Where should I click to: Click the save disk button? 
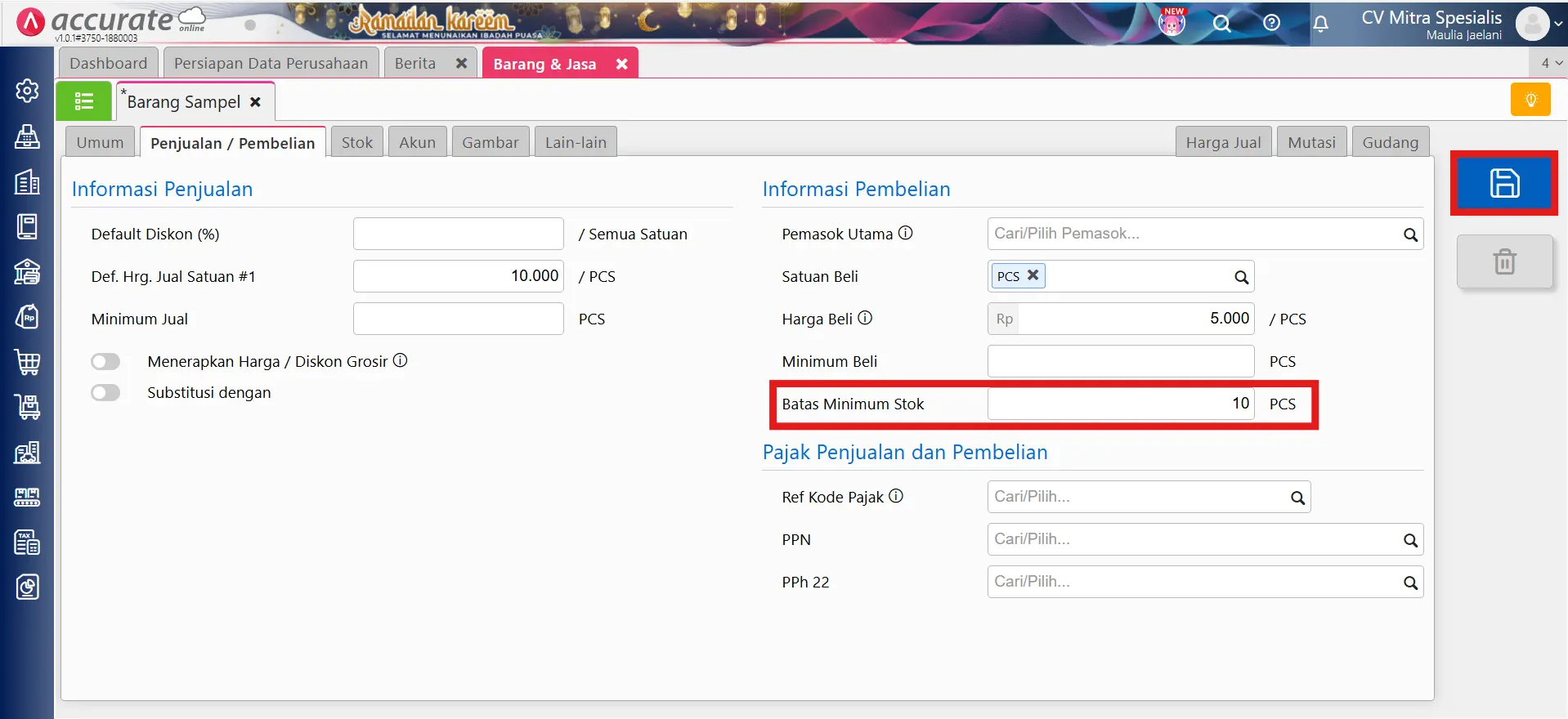coord(1504,183)
